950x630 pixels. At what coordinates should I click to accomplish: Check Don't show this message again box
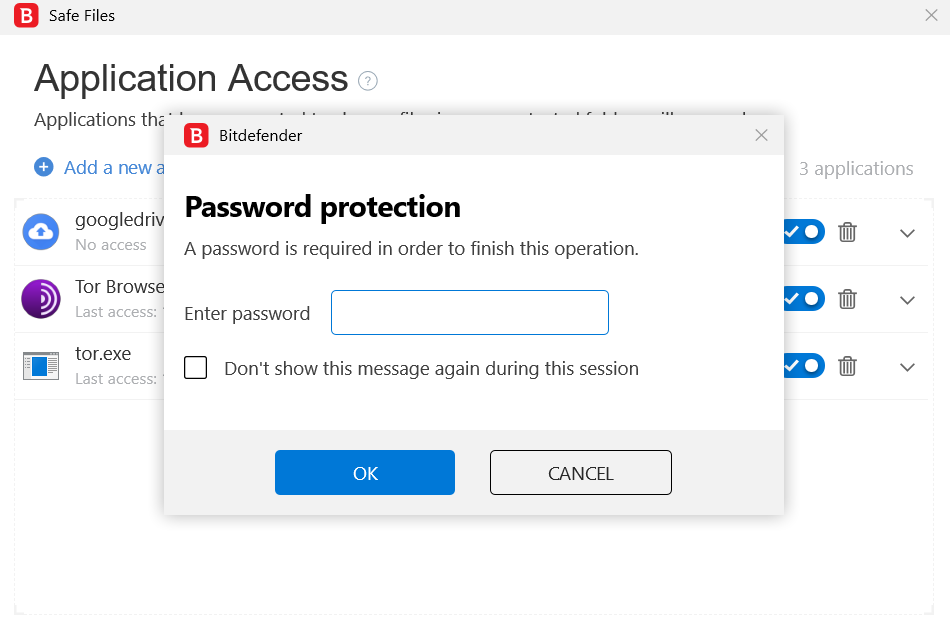pyautogui.click(x=196, y=368)
